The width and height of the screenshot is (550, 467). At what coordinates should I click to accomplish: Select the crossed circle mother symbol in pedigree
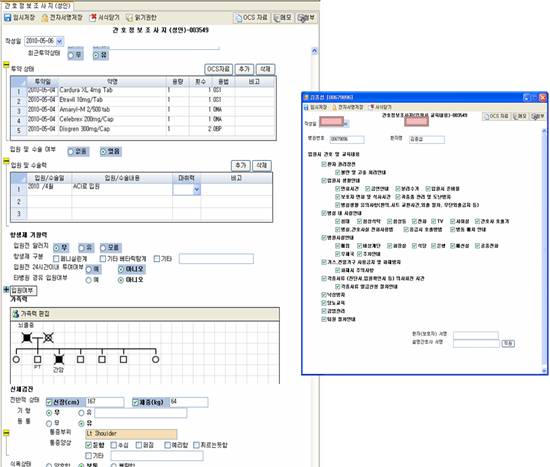click(x=48, y=338)
